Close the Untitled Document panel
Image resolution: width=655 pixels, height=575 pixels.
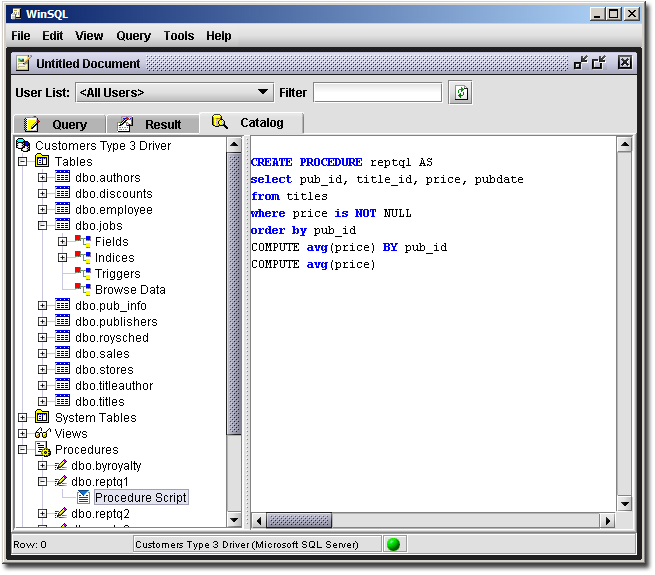pos(625,63)
